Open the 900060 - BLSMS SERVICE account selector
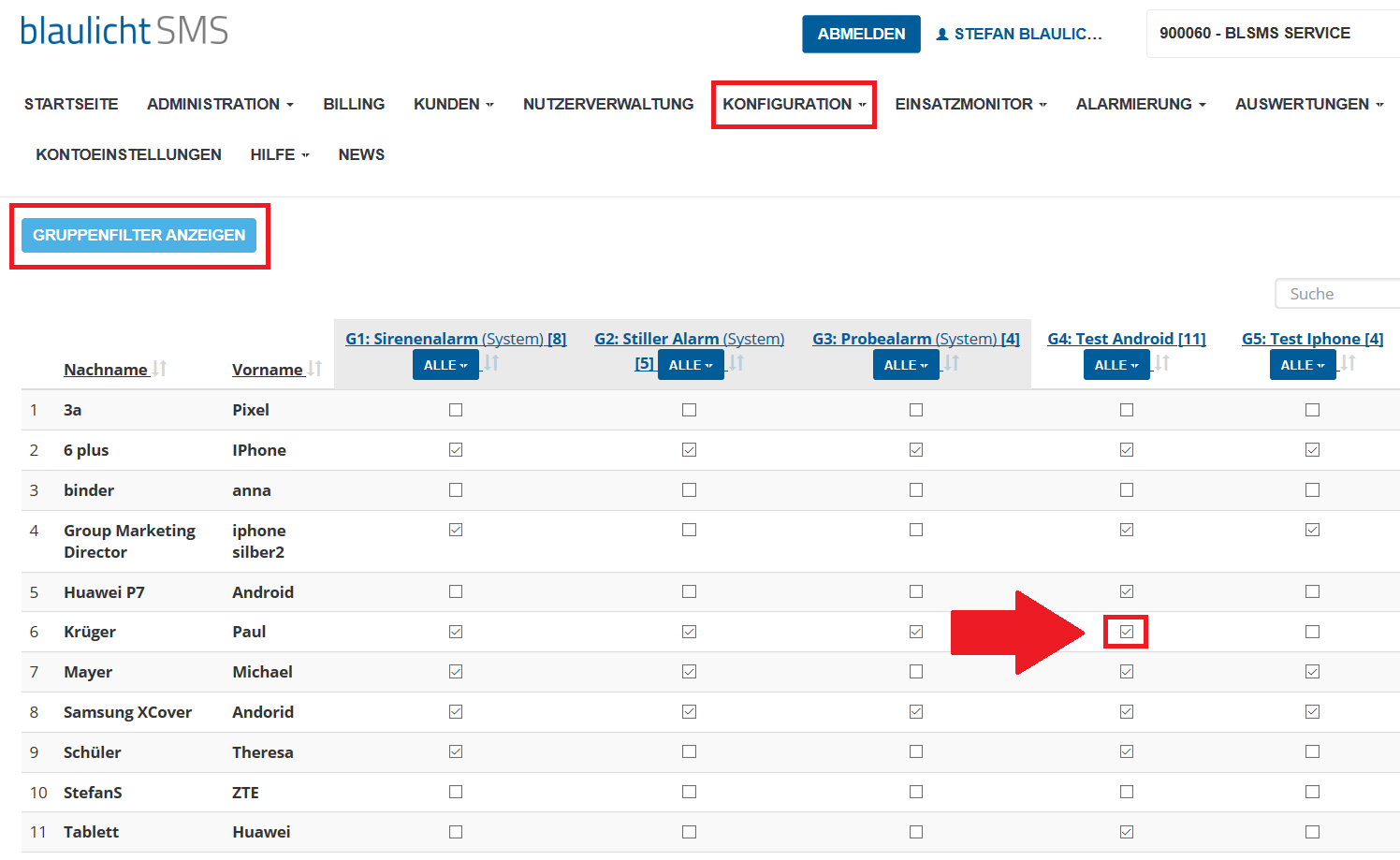 pos(1273,34)
